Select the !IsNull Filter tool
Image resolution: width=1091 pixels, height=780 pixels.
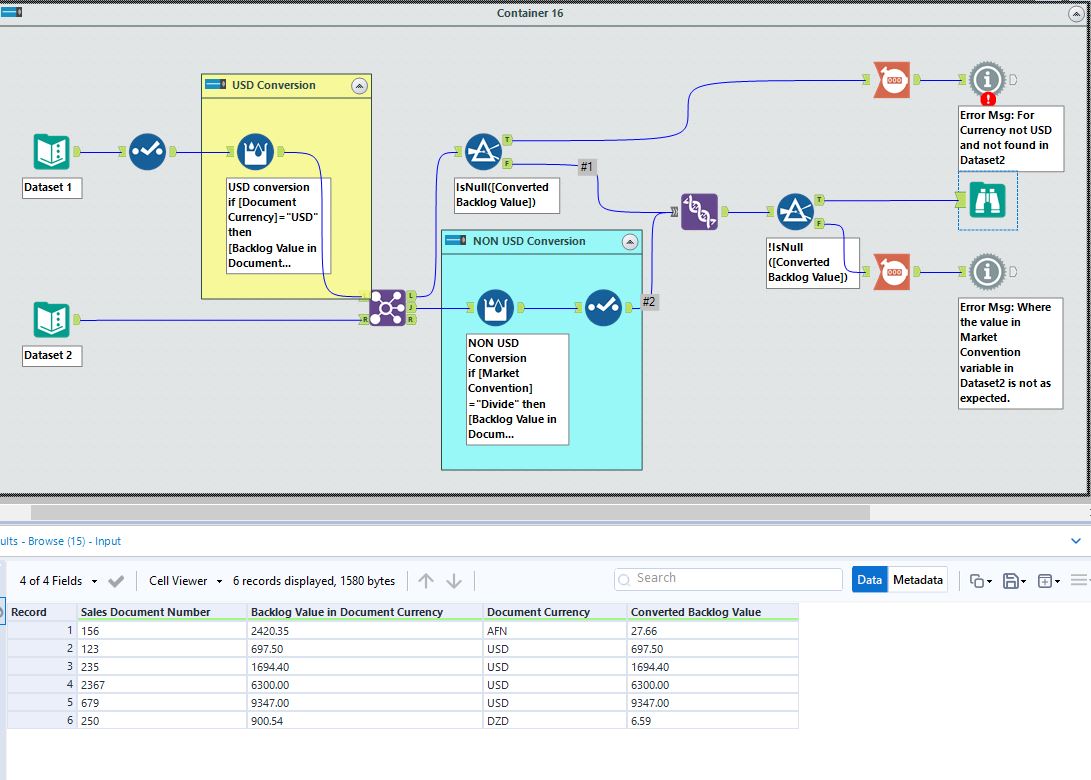pyautogui.click(x=793, y=213)
